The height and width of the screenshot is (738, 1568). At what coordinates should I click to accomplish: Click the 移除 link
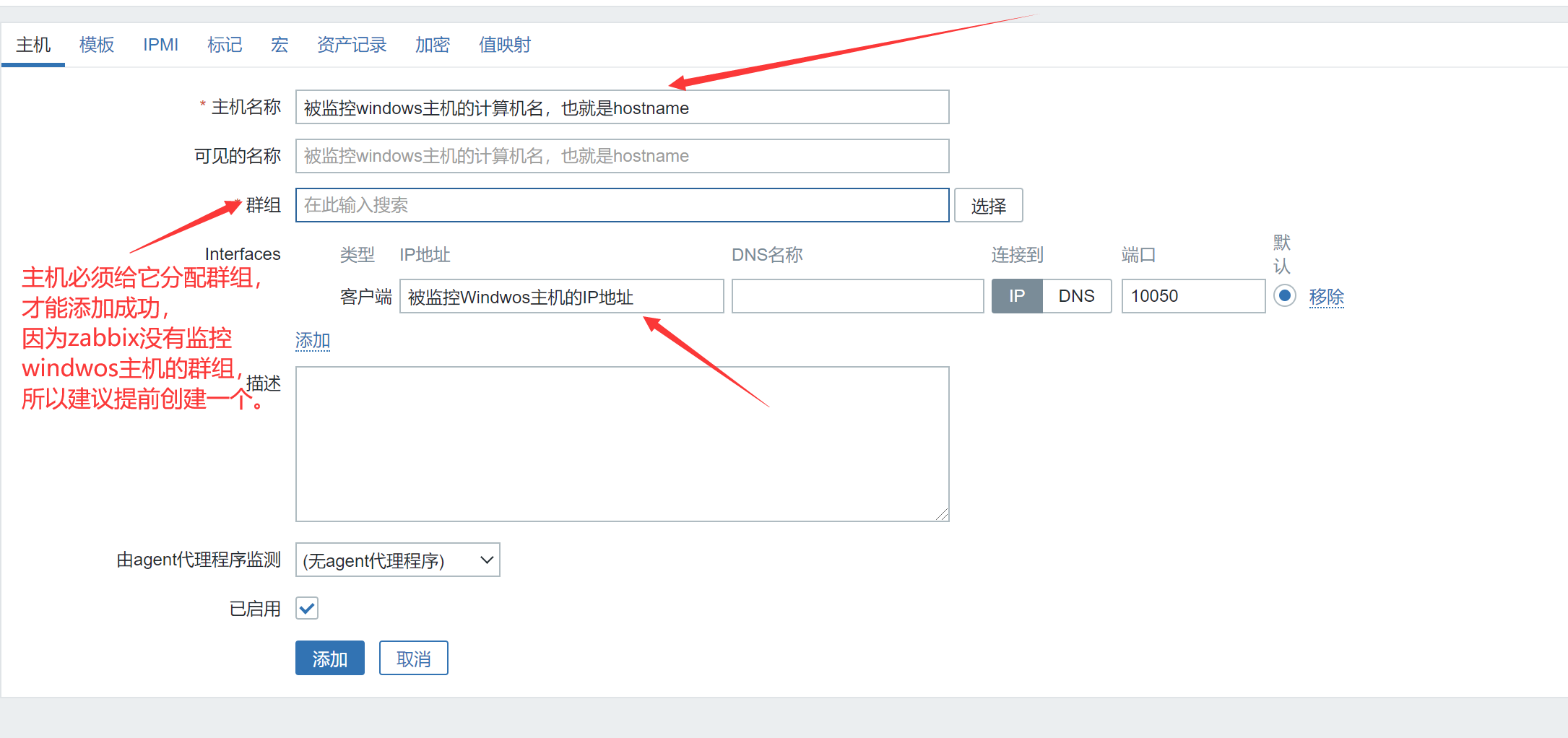click(x=1326, y=297)
